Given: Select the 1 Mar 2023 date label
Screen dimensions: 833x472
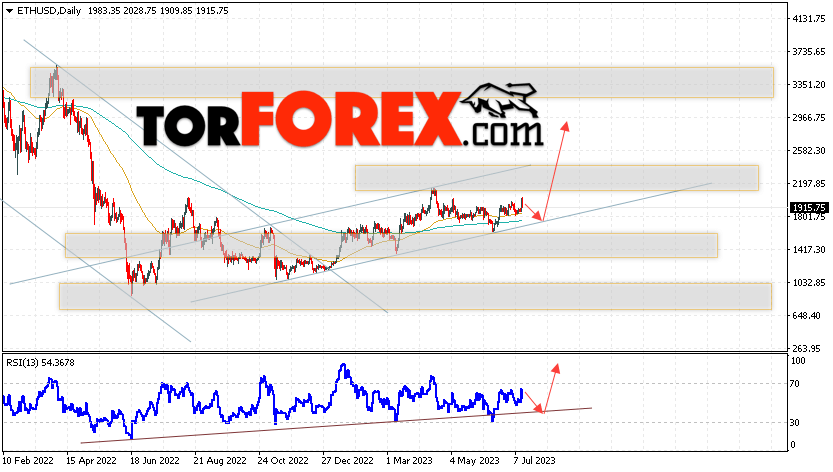Looking at the screenshot, I should [409, 460].
